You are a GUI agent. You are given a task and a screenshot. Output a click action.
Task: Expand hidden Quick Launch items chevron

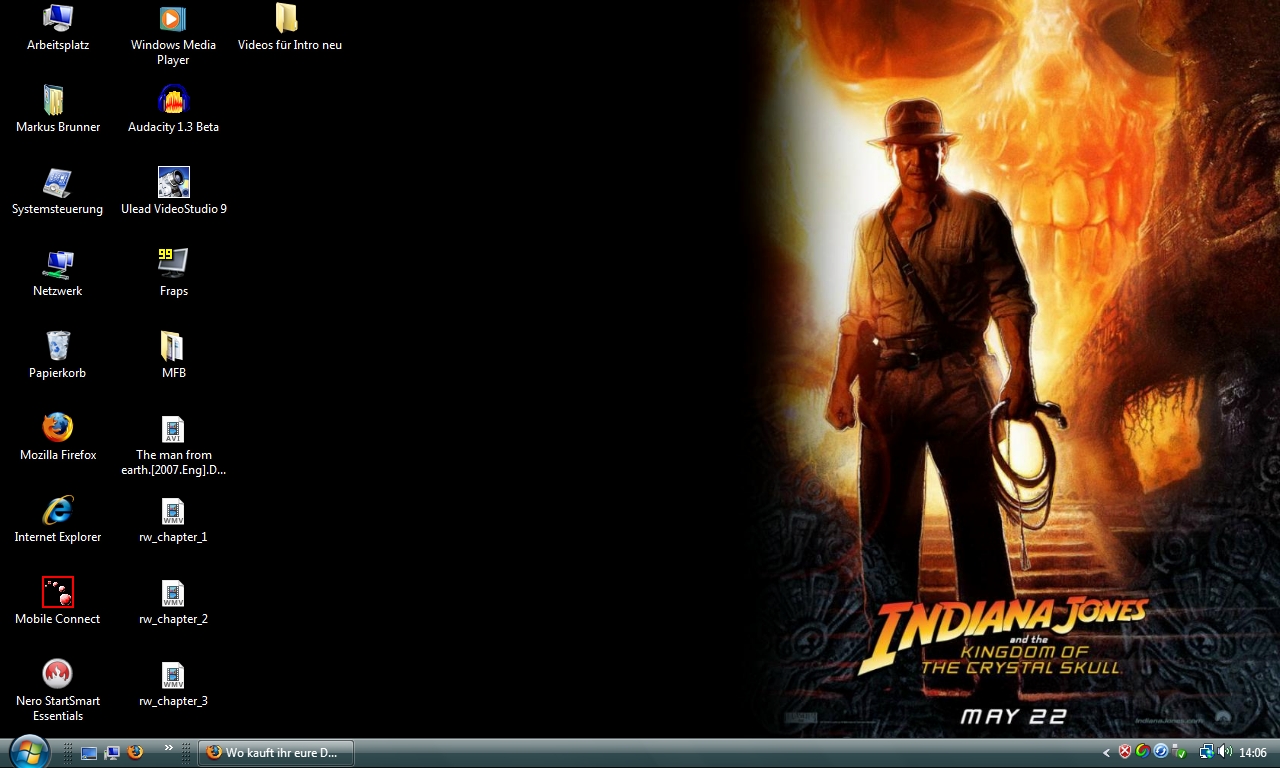[x=169, y=747]
